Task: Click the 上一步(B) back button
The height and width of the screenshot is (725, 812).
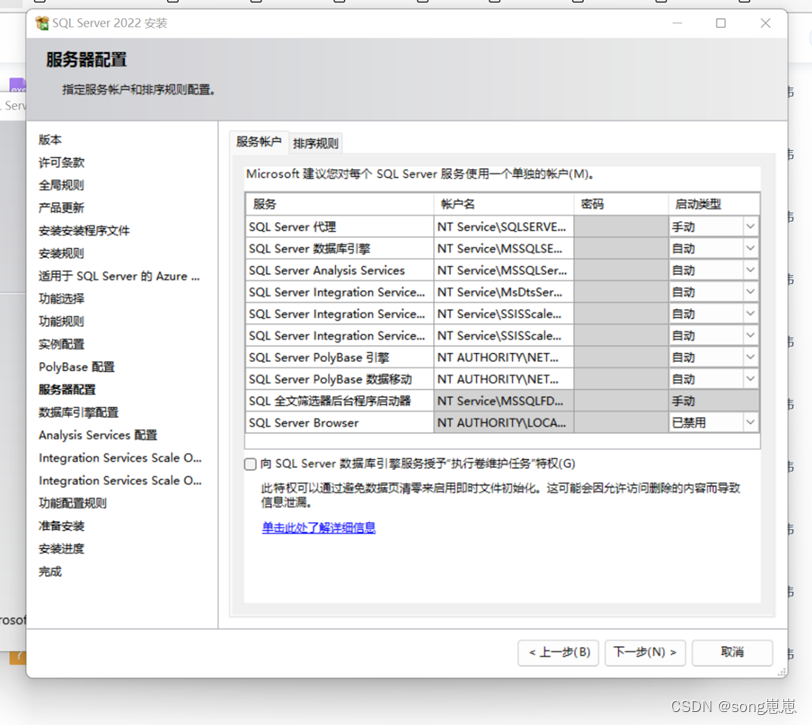Action: pos(559,652)
